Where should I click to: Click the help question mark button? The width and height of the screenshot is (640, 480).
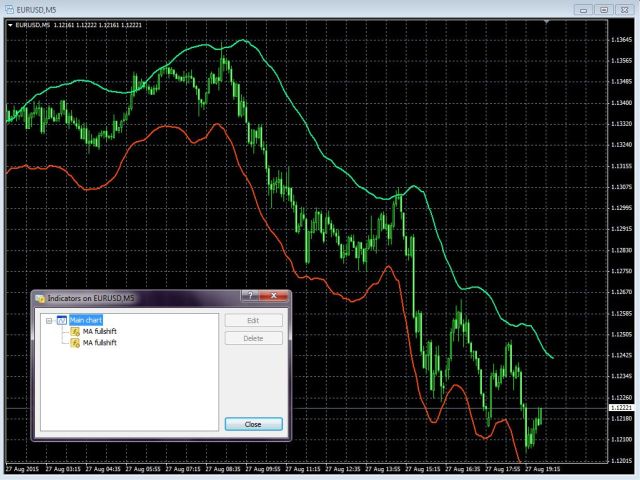250,297
